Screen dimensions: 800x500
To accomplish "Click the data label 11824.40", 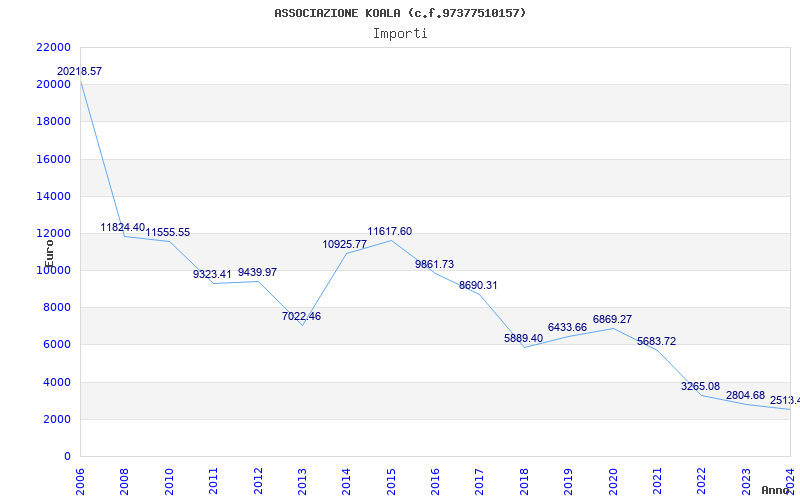I will pos(122,228).
